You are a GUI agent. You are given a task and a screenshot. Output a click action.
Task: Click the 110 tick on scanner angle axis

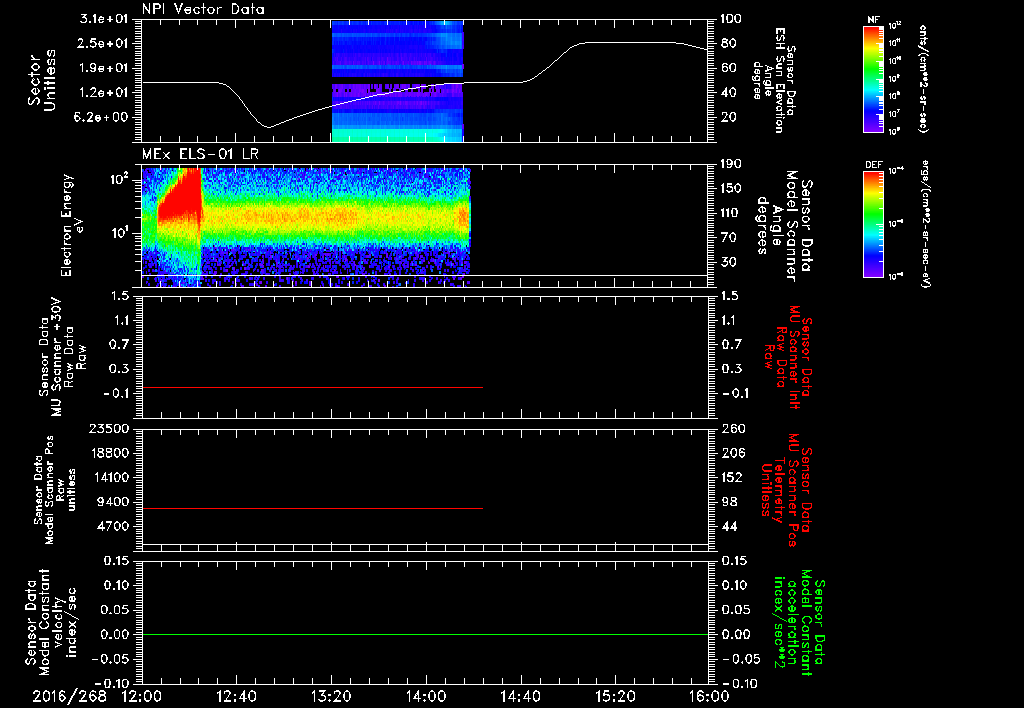point(731,213)
